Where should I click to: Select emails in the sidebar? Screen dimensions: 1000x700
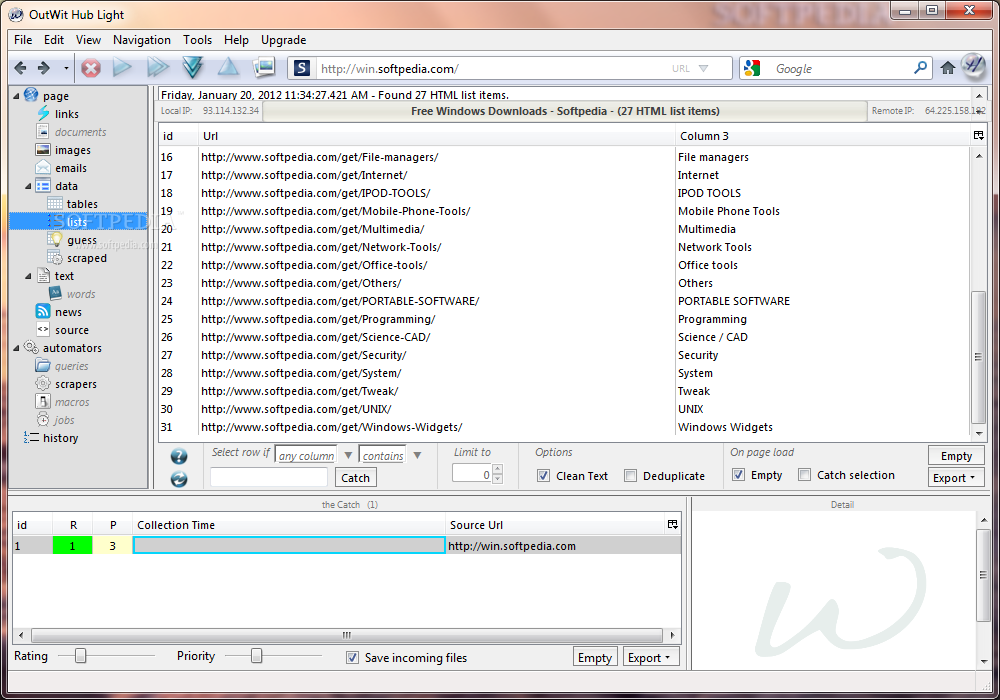tap(71, 168)
